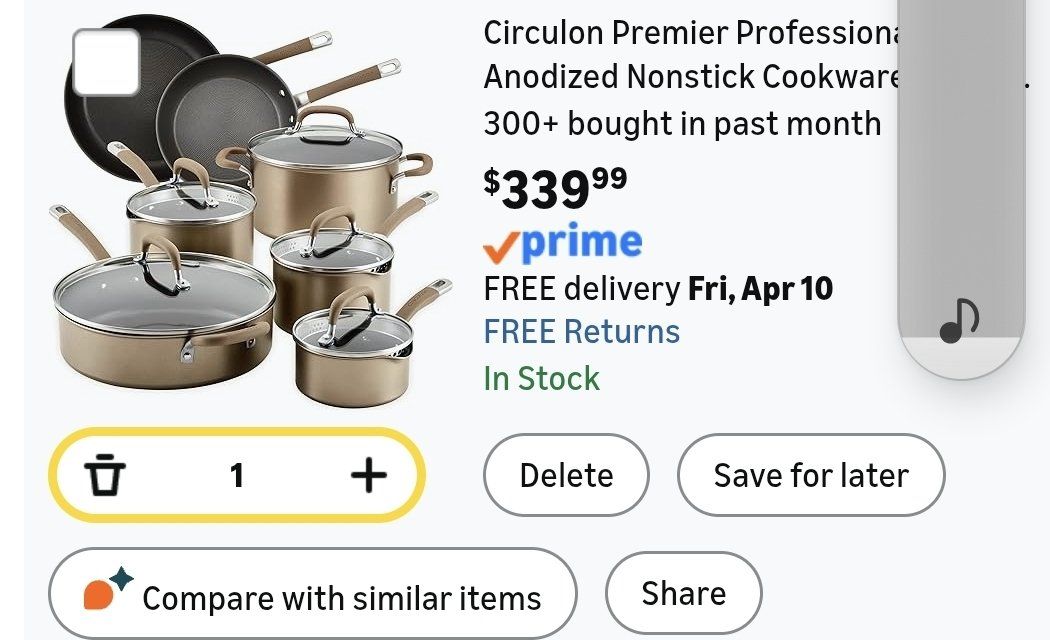This screenshot has height=640, width=1050.
Task: Click the music note icon on volume panel
Action: click(x=959, y=322)
